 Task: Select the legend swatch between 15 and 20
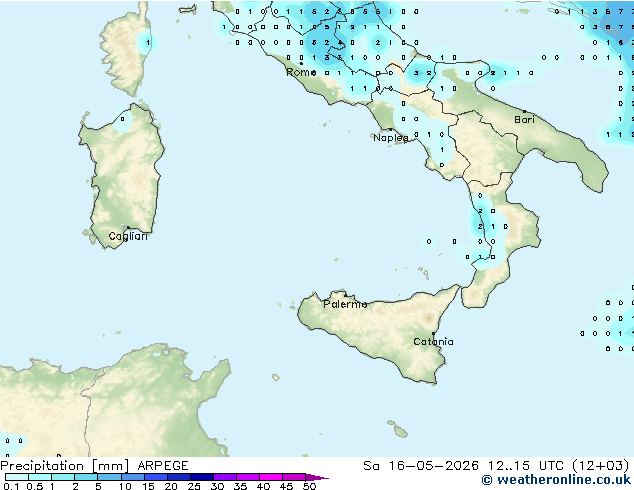point(156,477)
